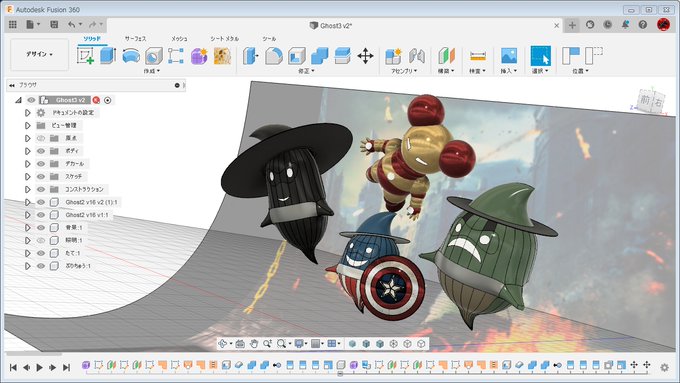Select the Hole tool
Screen dimensions: 680x383
(x=154, y=56)
